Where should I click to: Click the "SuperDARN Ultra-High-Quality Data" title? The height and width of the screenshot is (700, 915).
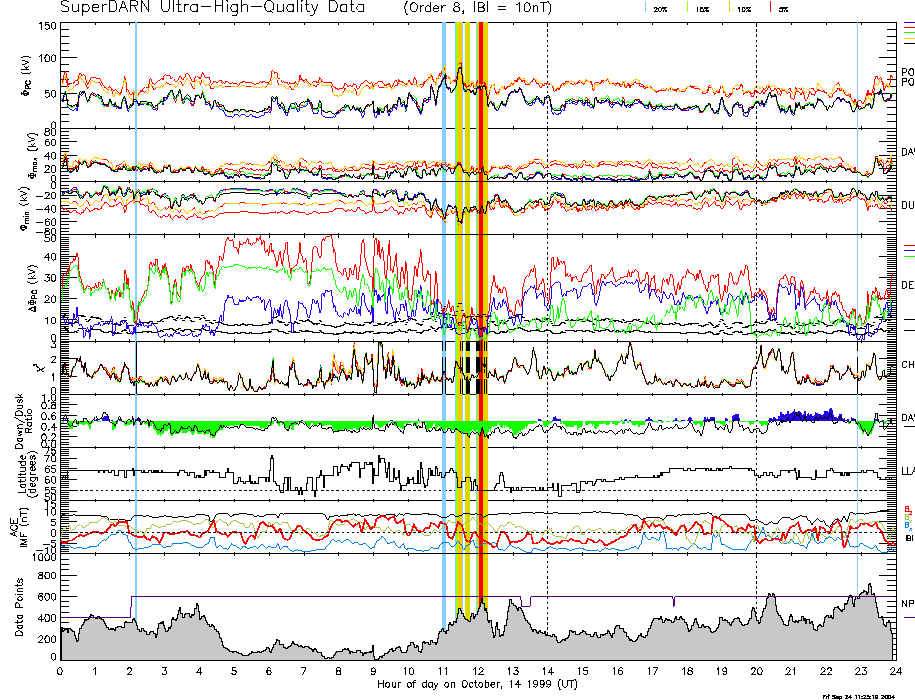tap(212, 8)
